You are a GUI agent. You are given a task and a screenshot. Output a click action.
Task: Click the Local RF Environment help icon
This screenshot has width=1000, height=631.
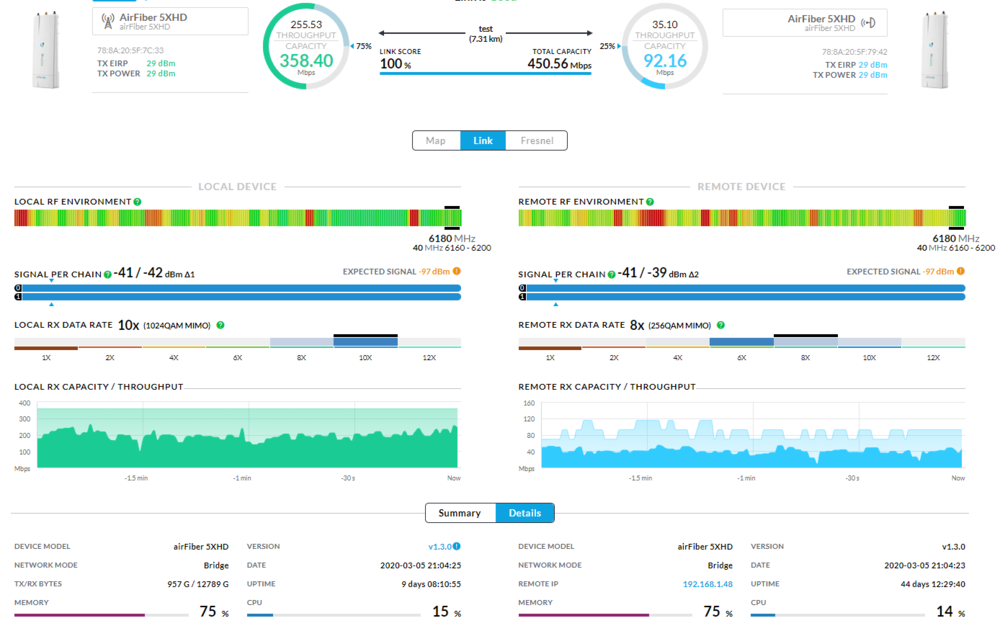[x=138, y=202]
